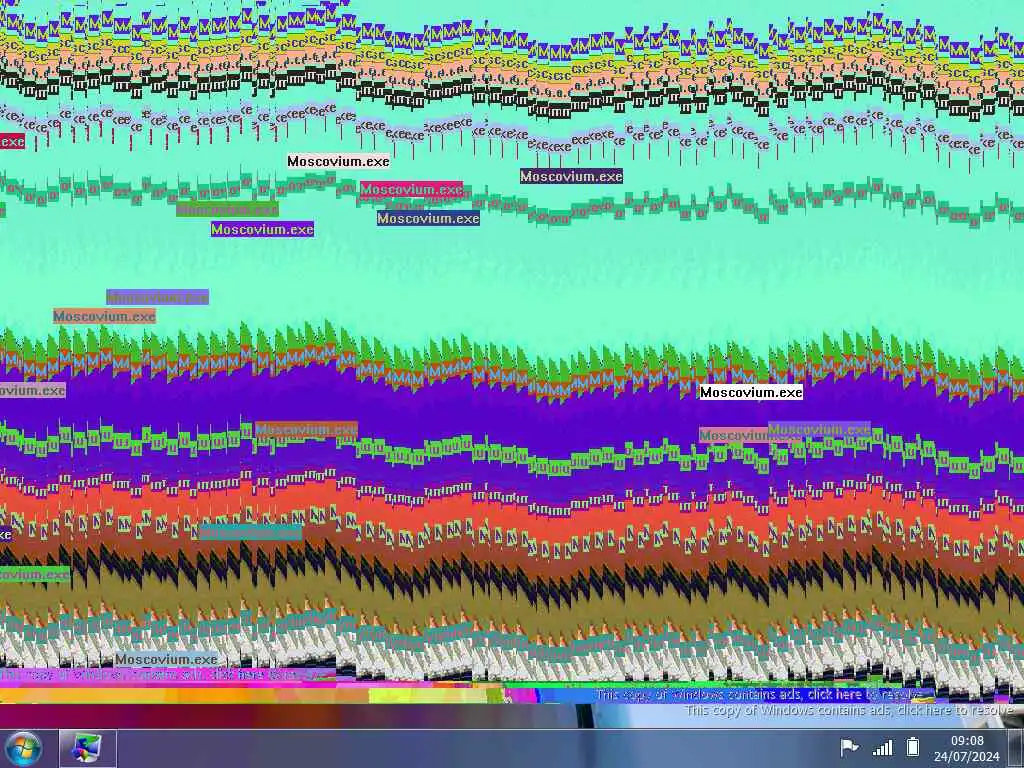The image size is (1024, 768).
Task: Click the Show desktop strip beside the clock
Action: coord(1016,749)
